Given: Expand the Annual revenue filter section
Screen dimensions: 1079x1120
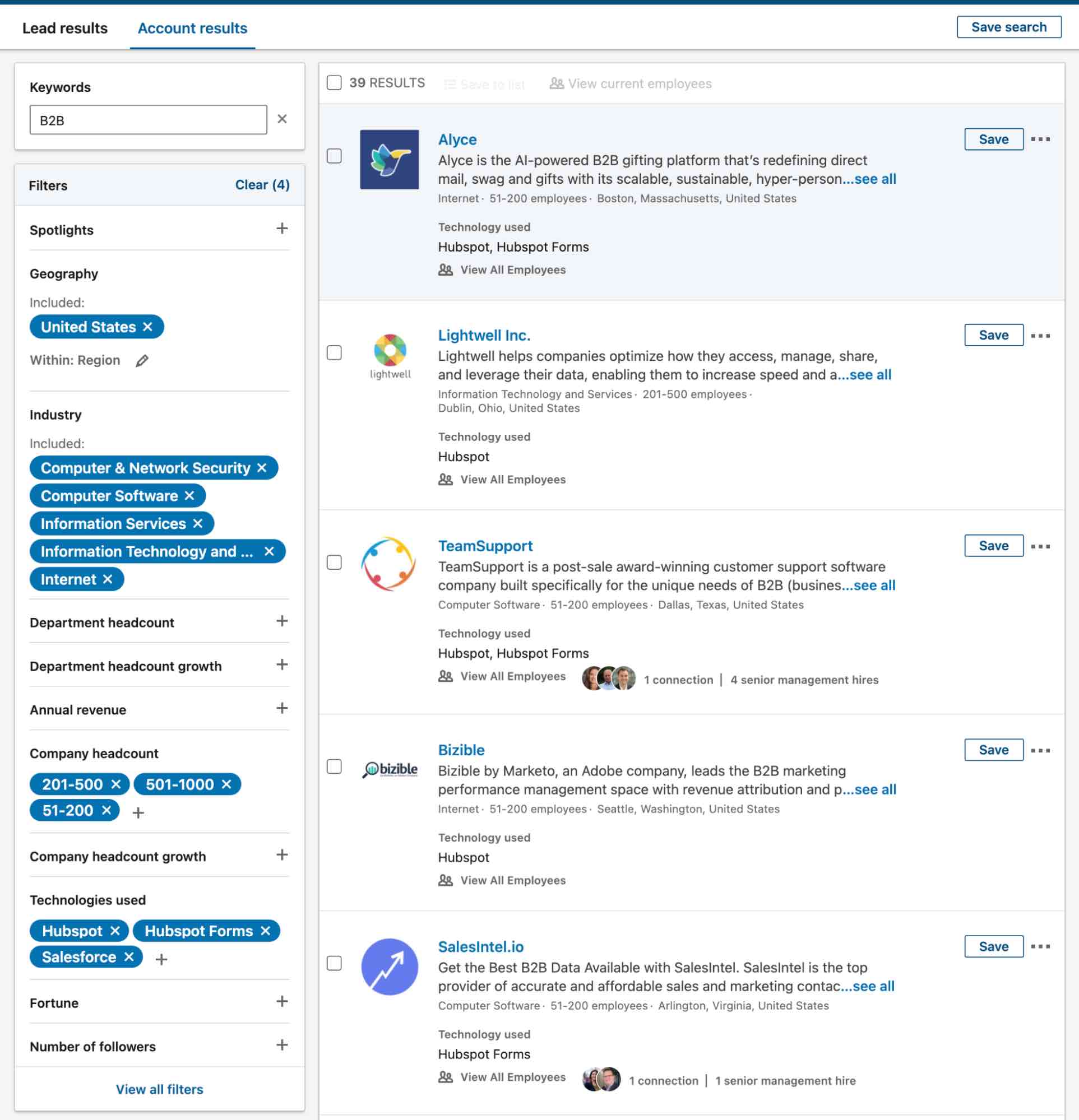Looking at the screenshot, I should (x=282, y=709).
